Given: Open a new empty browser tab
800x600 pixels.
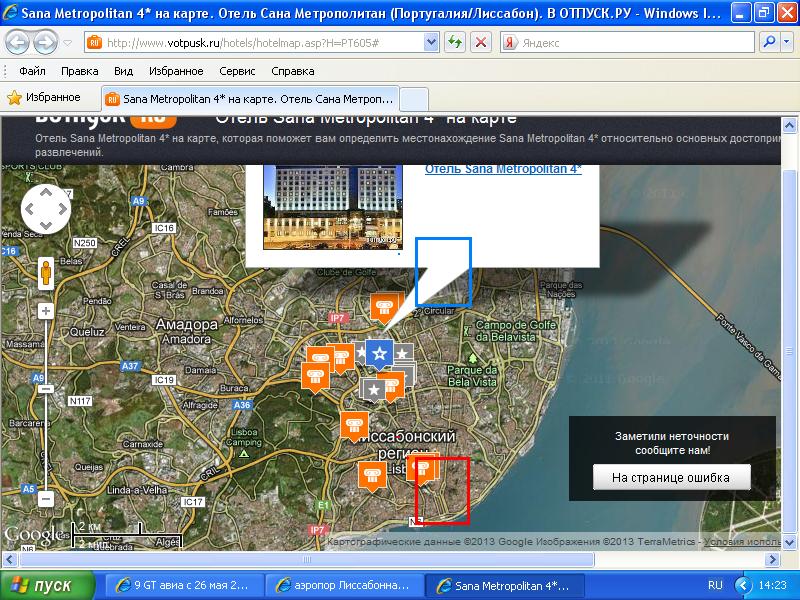Looking at the screenshot, I should click(x=413, y=99).
